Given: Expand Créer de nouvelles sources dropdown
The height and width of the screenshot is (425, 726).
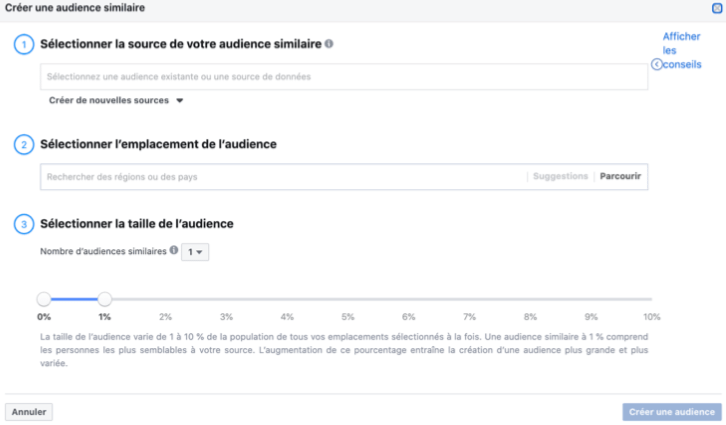Looking at the screenshot, I should click(x=116, y=100).
